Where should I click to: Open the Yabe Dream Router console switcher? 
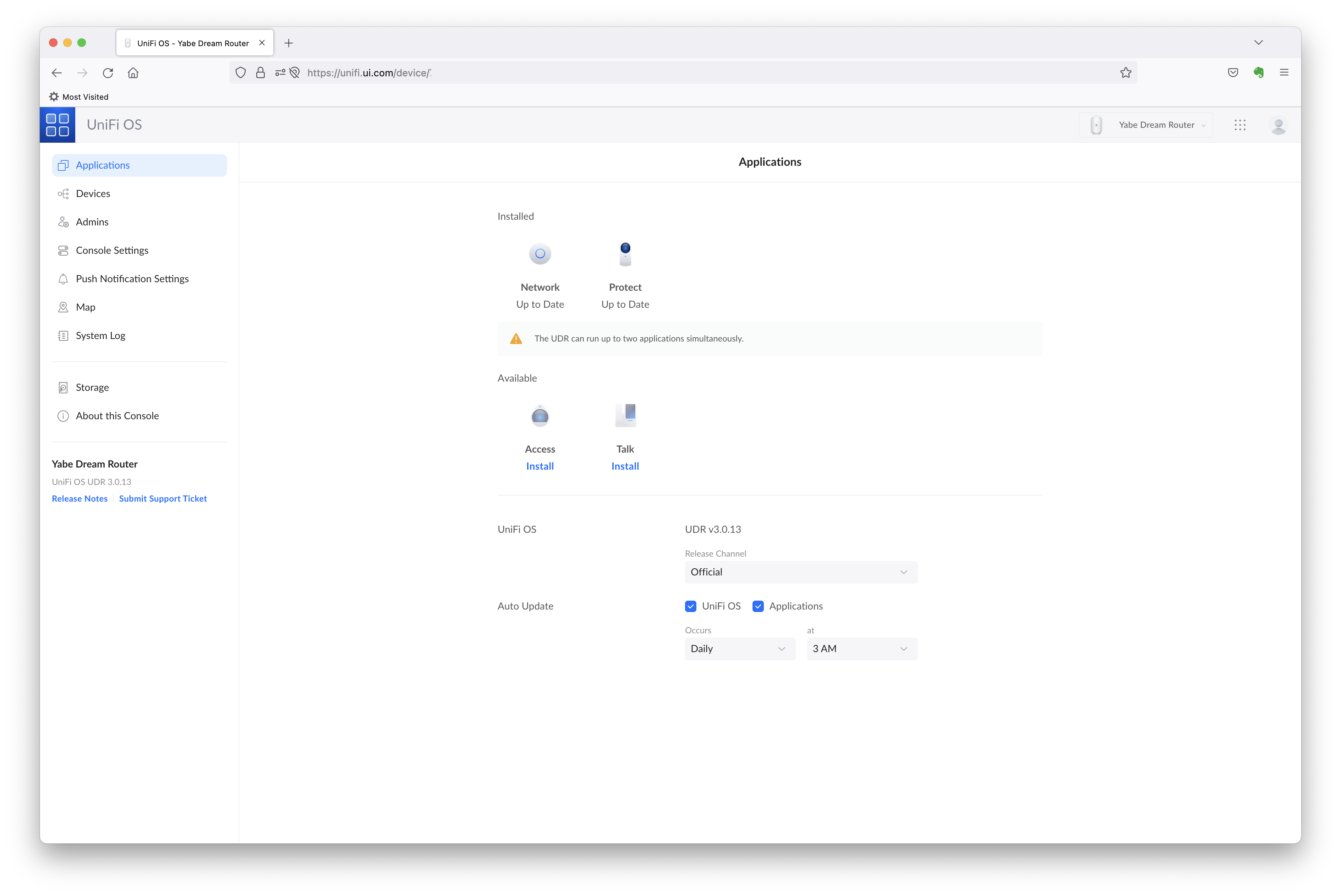coord(1145,125)
